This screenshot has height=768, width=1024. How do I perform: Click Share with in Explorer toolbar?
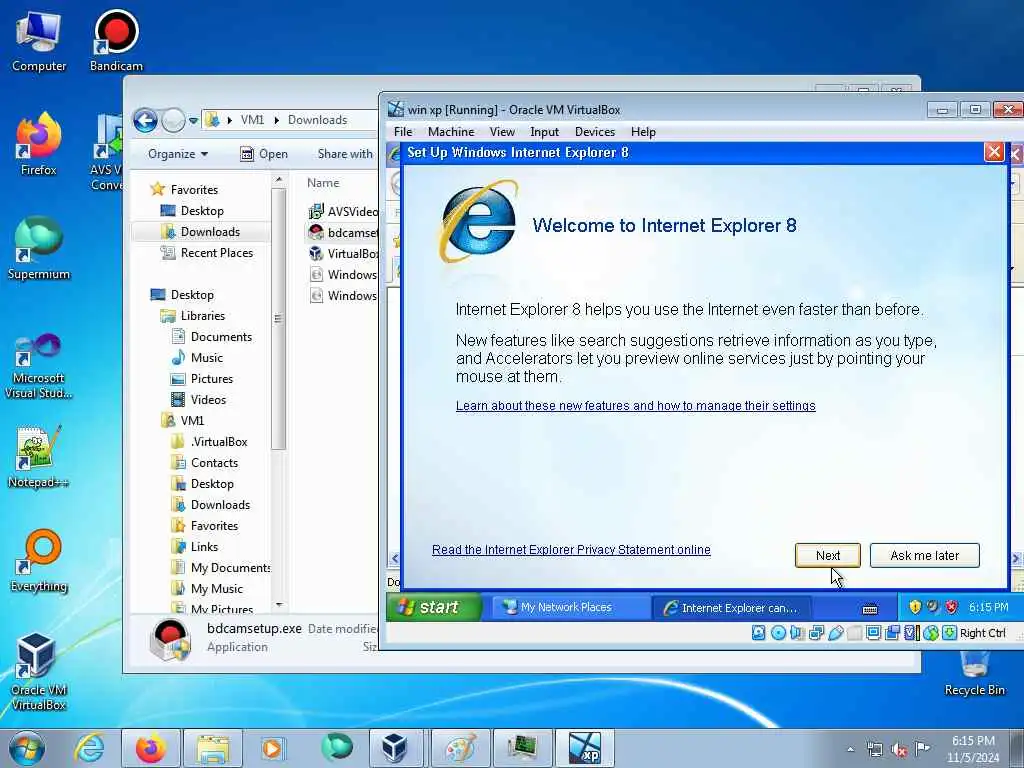(345, 154)
